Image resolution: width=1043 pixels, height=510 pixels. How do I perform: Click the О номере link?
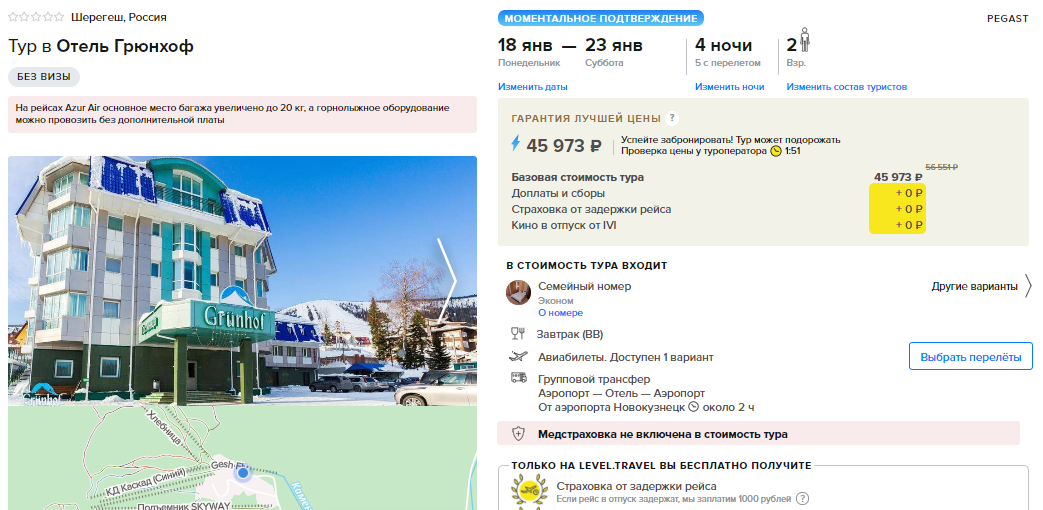pyautogui.click(x=560, y=313)
